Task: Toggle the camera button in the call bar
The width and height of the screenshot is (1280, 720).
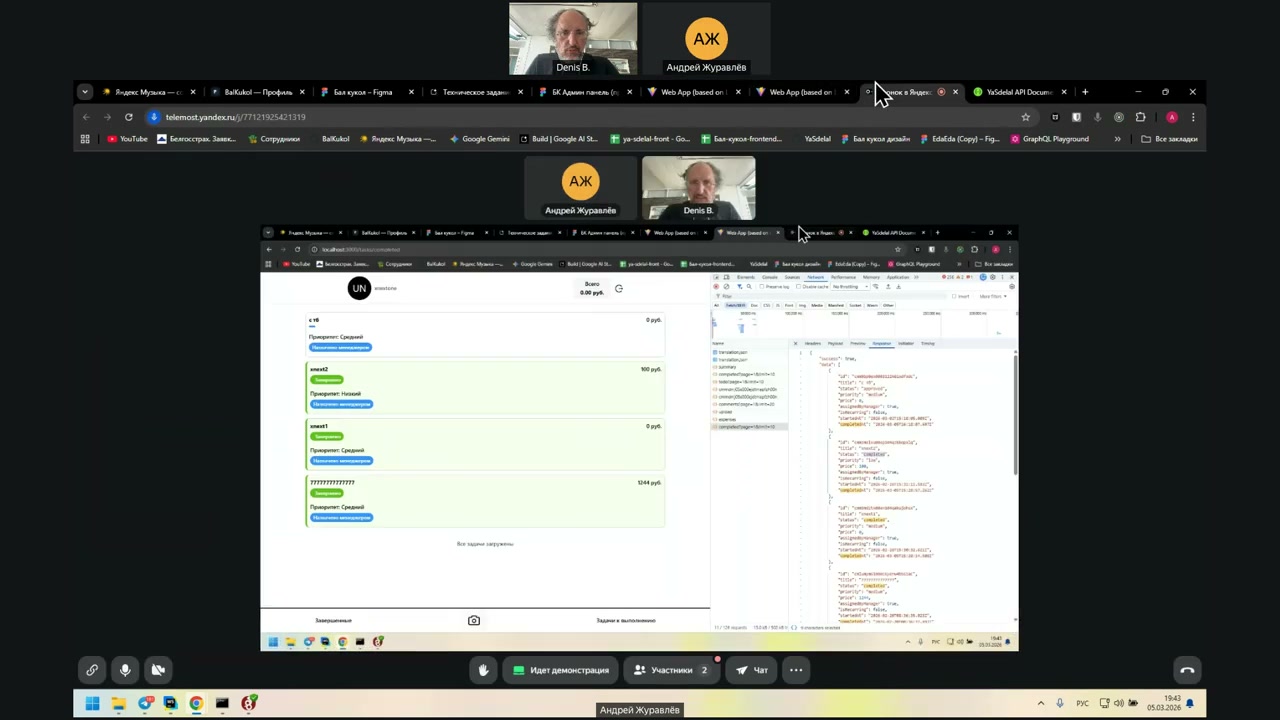Action: coord(158,670)
